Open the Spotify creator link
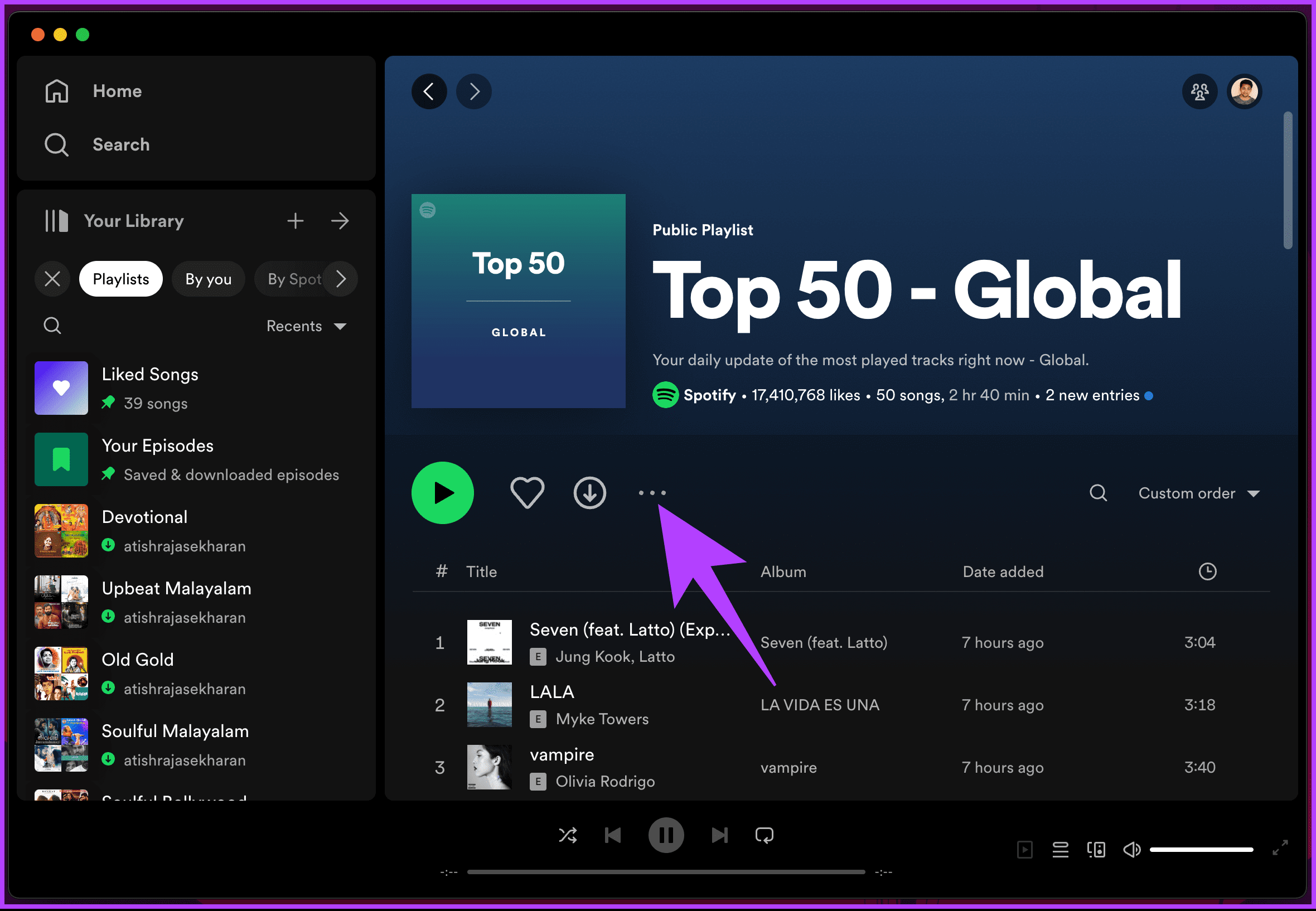The height and width of the screenshot is (911, 1316). click(x=710, y=395)
